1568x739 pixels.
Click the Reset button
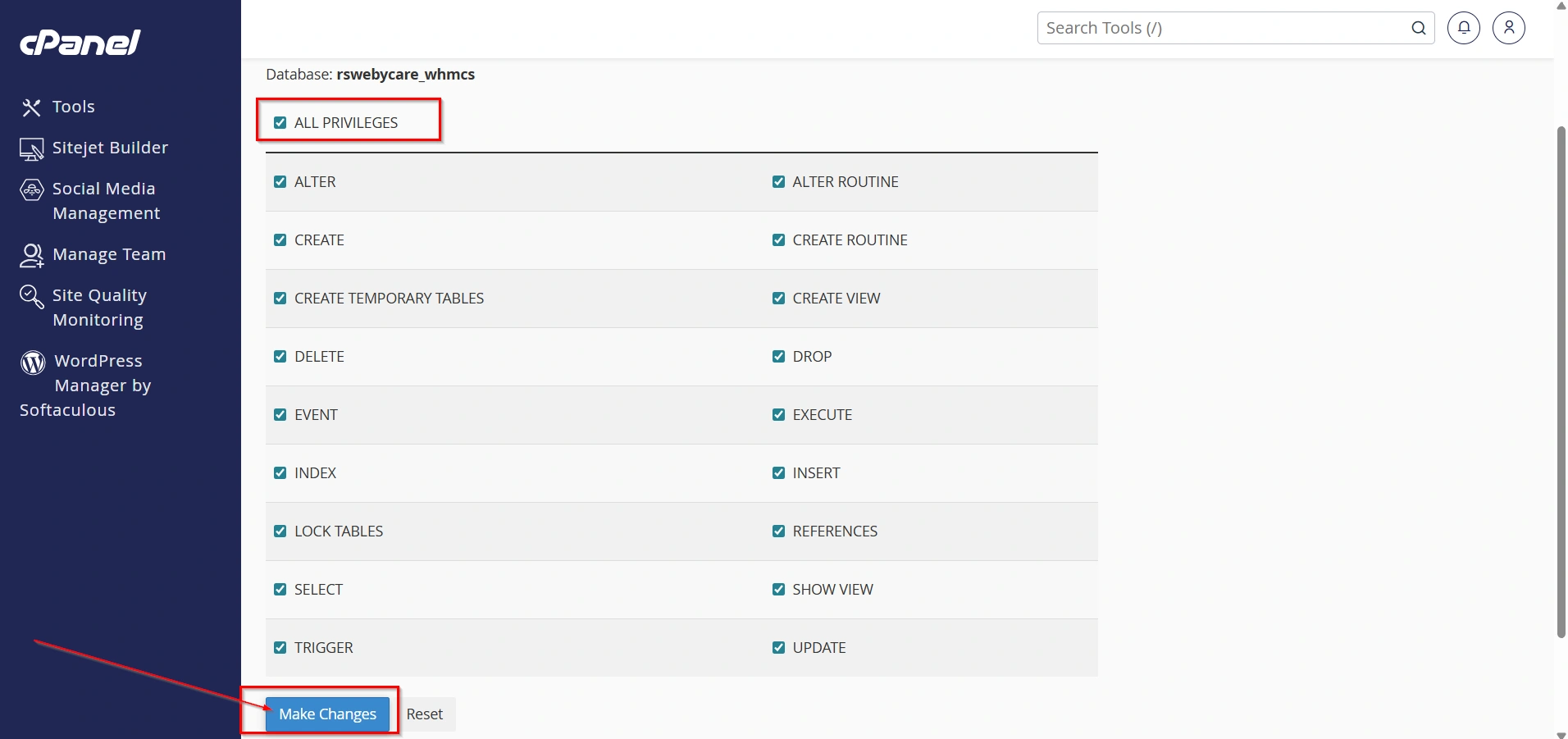pyautogui.click(x=425, y=714)
